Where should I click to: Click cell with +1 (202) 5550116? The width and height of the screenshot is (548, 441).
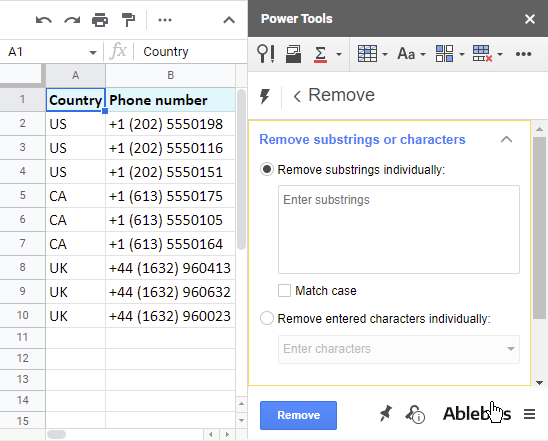[x=171, y=148]
